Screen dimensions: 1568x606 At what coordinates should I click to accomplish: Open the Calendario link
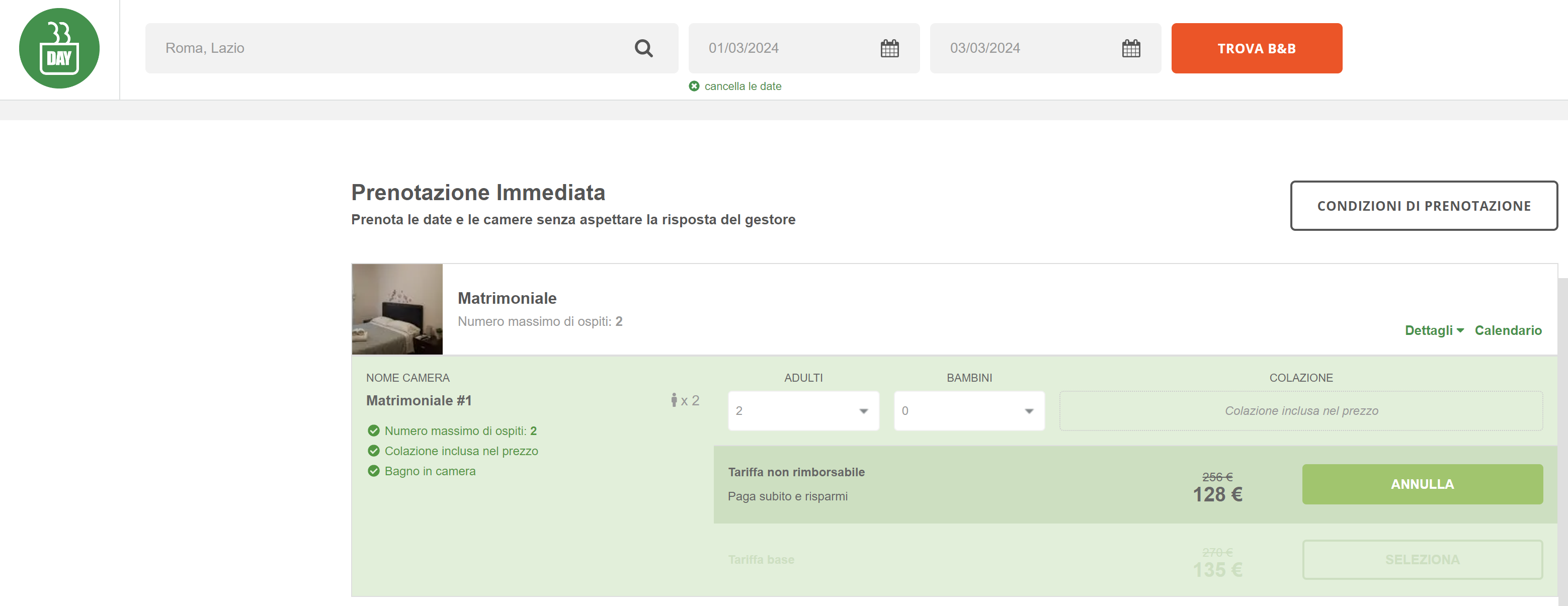click(1508, 330)
